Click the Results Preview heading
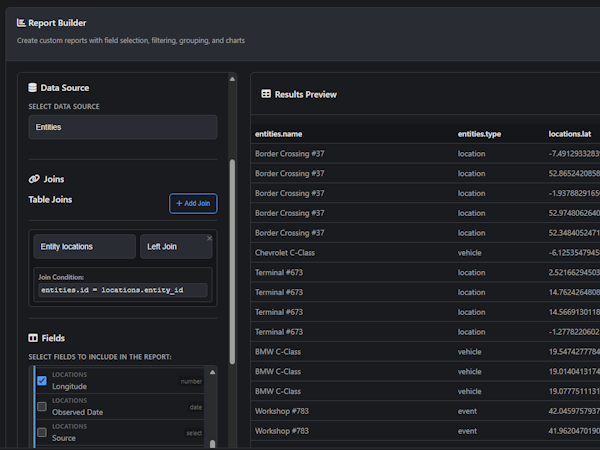The image size is (600, 450). coord(305,95)
